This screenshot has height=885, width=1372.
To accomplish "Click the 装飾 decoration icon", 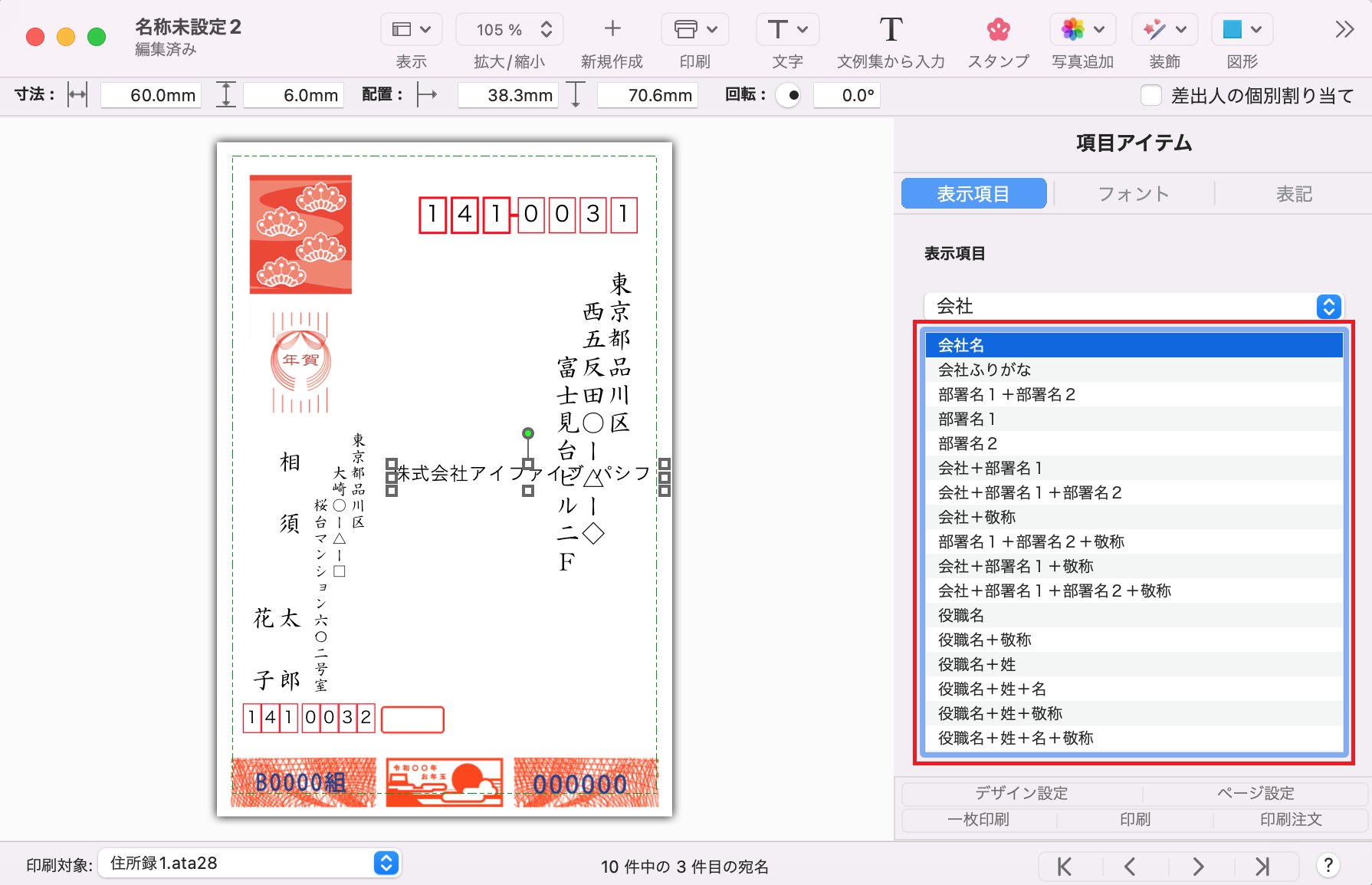I will 1154,30.
